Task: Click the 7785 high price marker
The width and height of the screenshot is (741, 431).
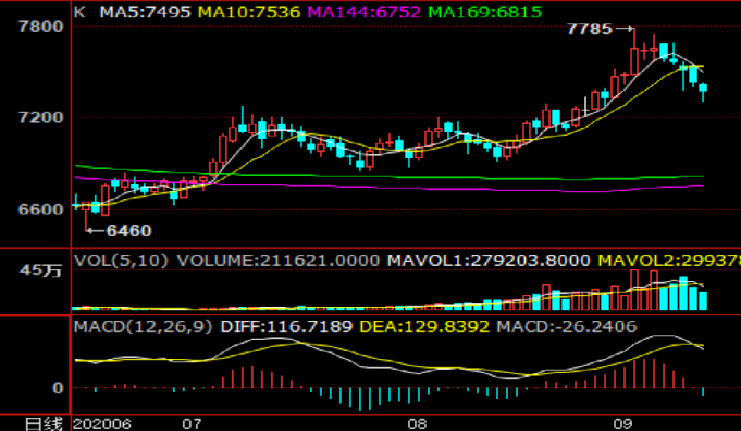Action: pos(589,29)
